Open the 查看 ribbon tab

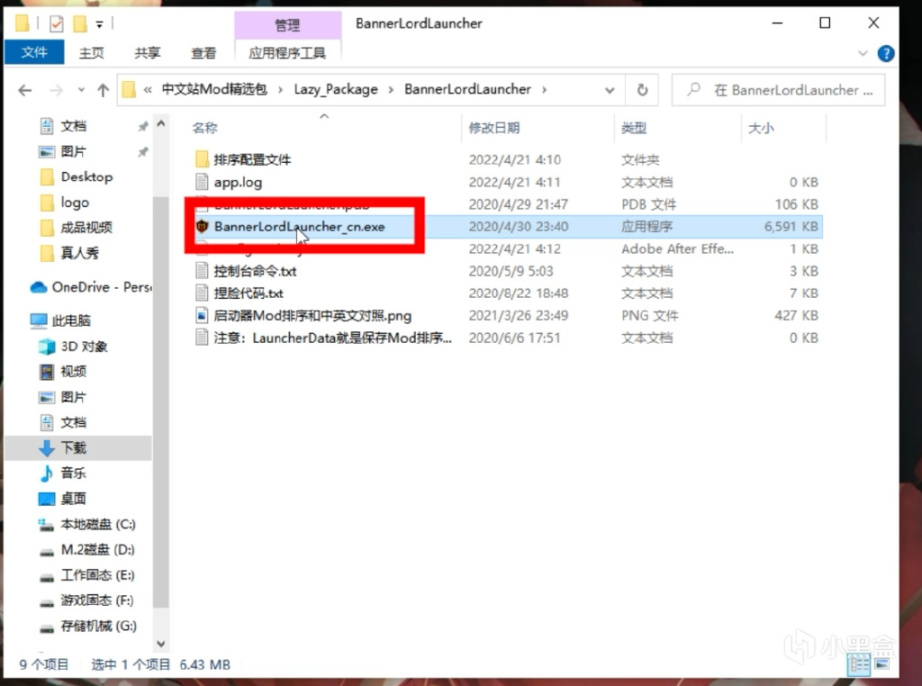click(x=203, y=53)
